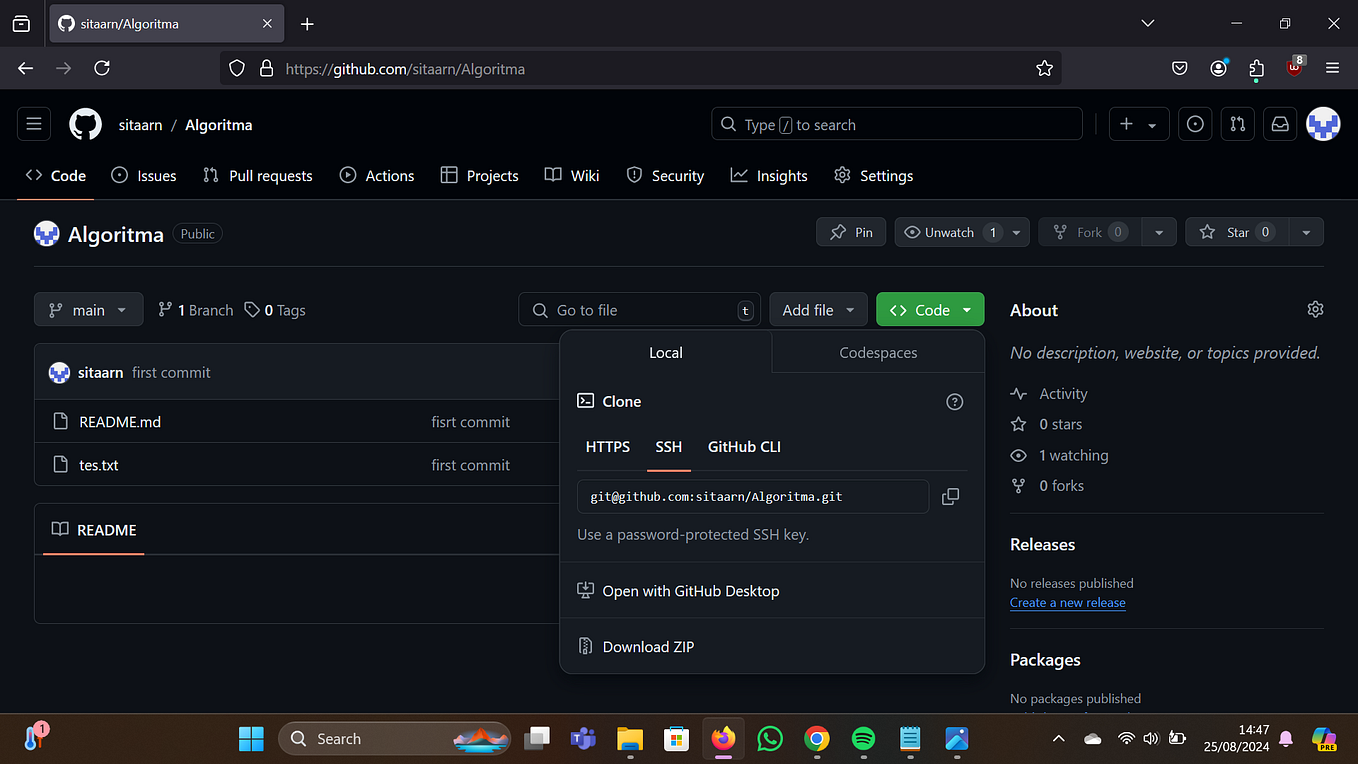This screenshot has width=1358, height=764.
Task: Switch to the Codespaces tab
Action: pyautogui.click(x=877, y=352)
